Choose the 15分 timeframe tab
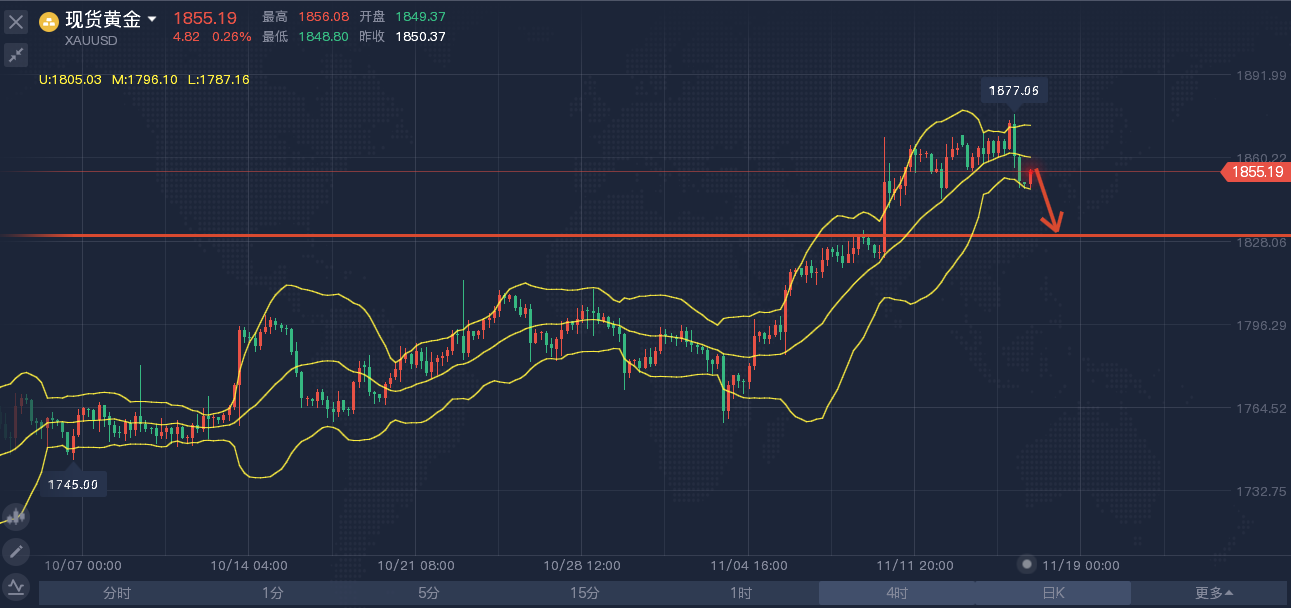1291x608 pixels. [x=585, y=593]
